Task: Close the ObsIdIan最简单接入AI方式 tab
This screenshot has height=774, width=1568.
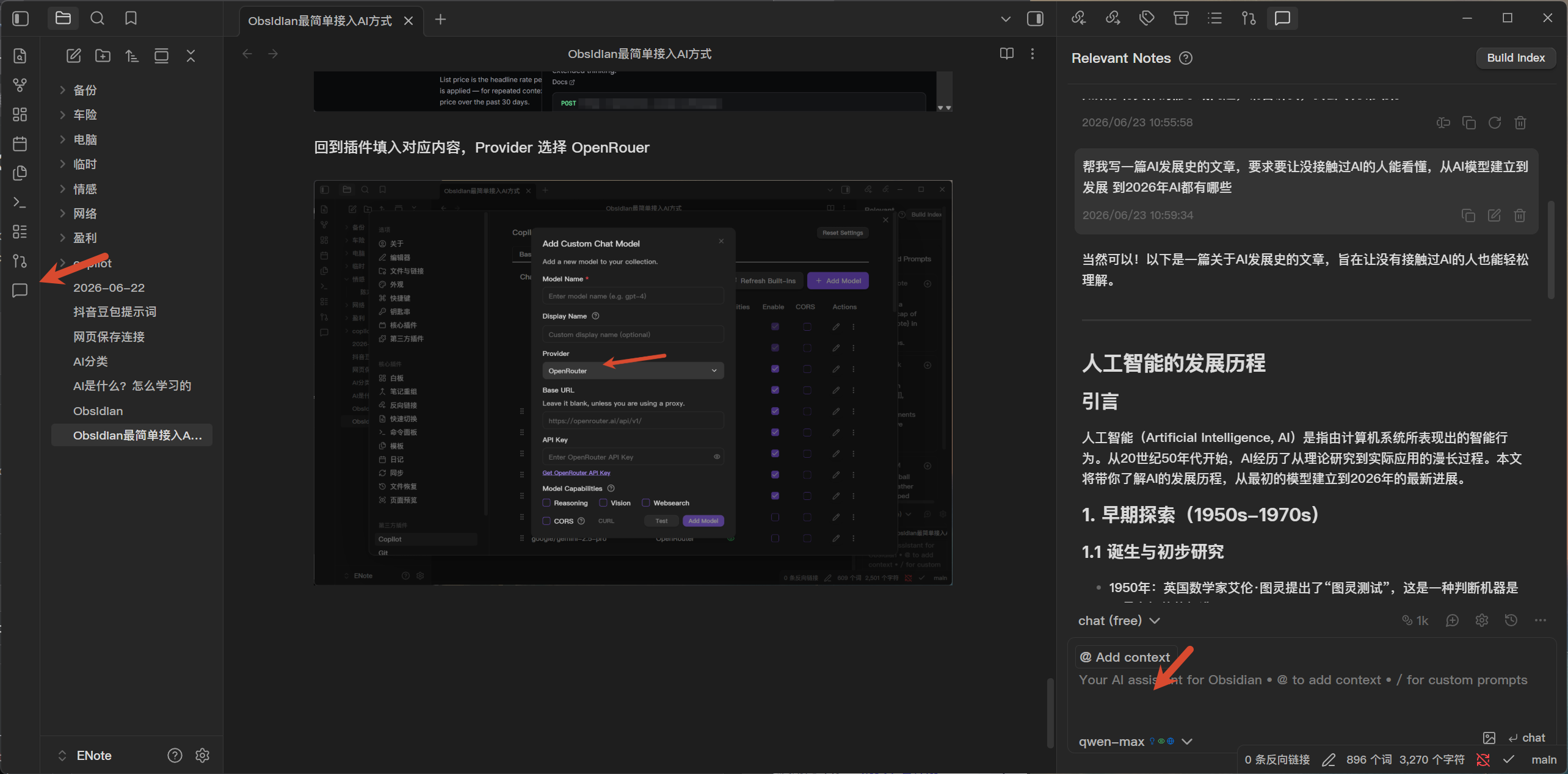Action: coord(408,21)
